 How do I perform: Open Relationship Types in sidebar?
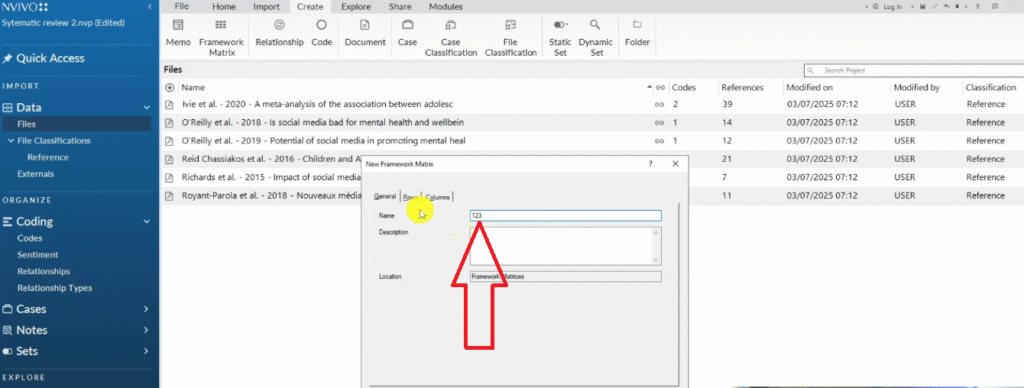55,288
